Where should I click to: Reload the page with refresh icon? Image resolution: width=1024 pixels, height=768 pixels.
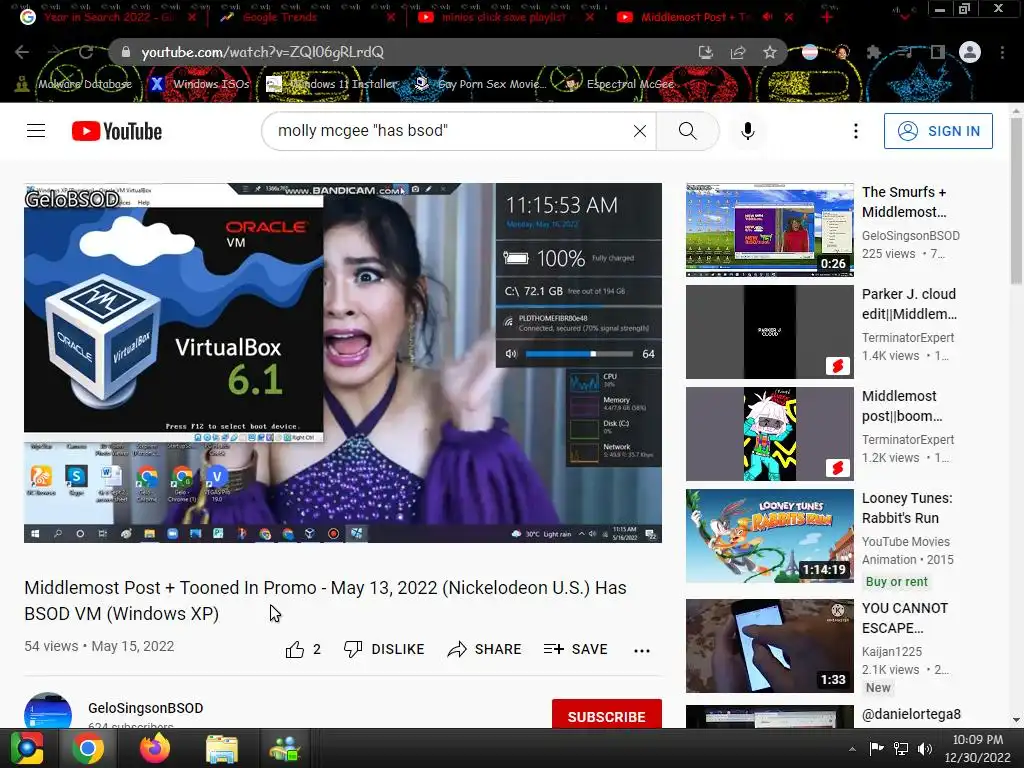pos(86,52)
